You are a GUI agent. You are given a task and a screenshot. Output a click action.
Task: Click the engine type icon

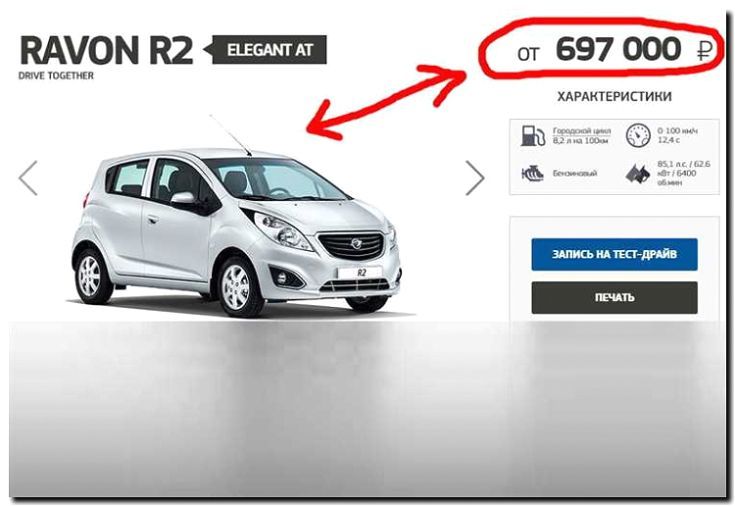coord(532,174)
